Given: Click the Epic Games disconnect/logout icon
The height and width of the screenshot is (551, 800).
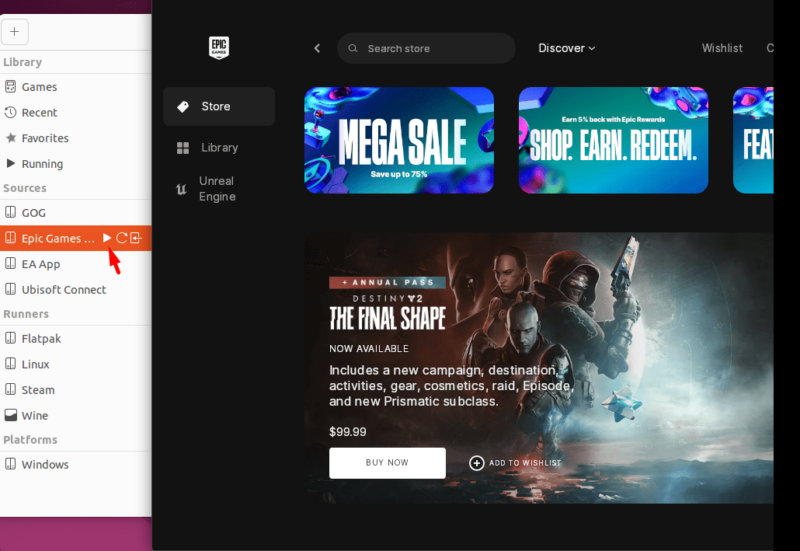Looking at the screenshot, I should [x=136, y=238].
